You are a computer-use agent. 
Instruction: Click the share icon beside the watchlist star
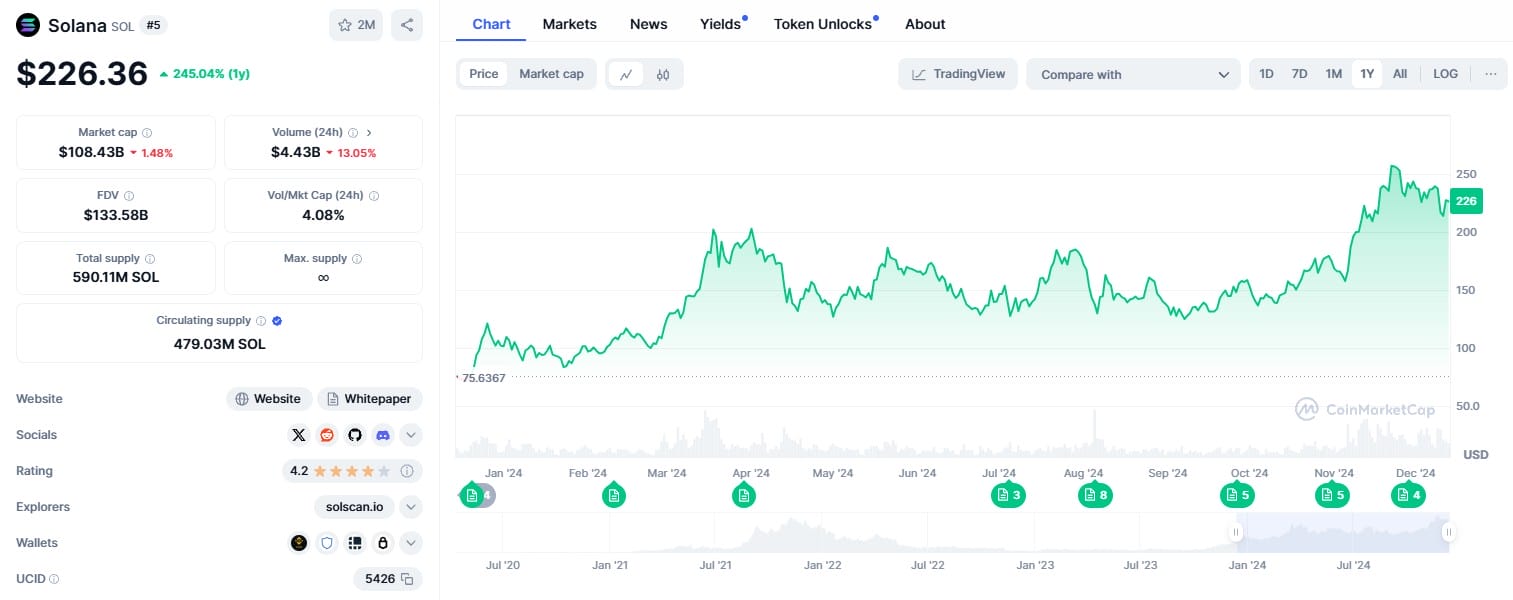(406, 25)
